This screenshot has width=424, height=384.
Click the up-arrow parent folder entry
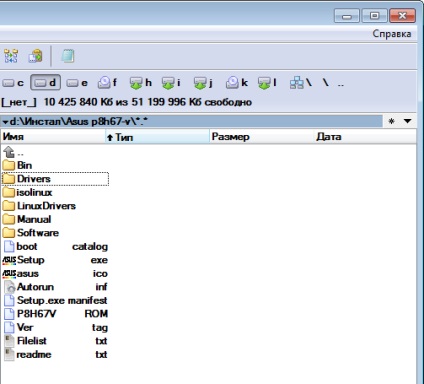(x=13, y=152)
